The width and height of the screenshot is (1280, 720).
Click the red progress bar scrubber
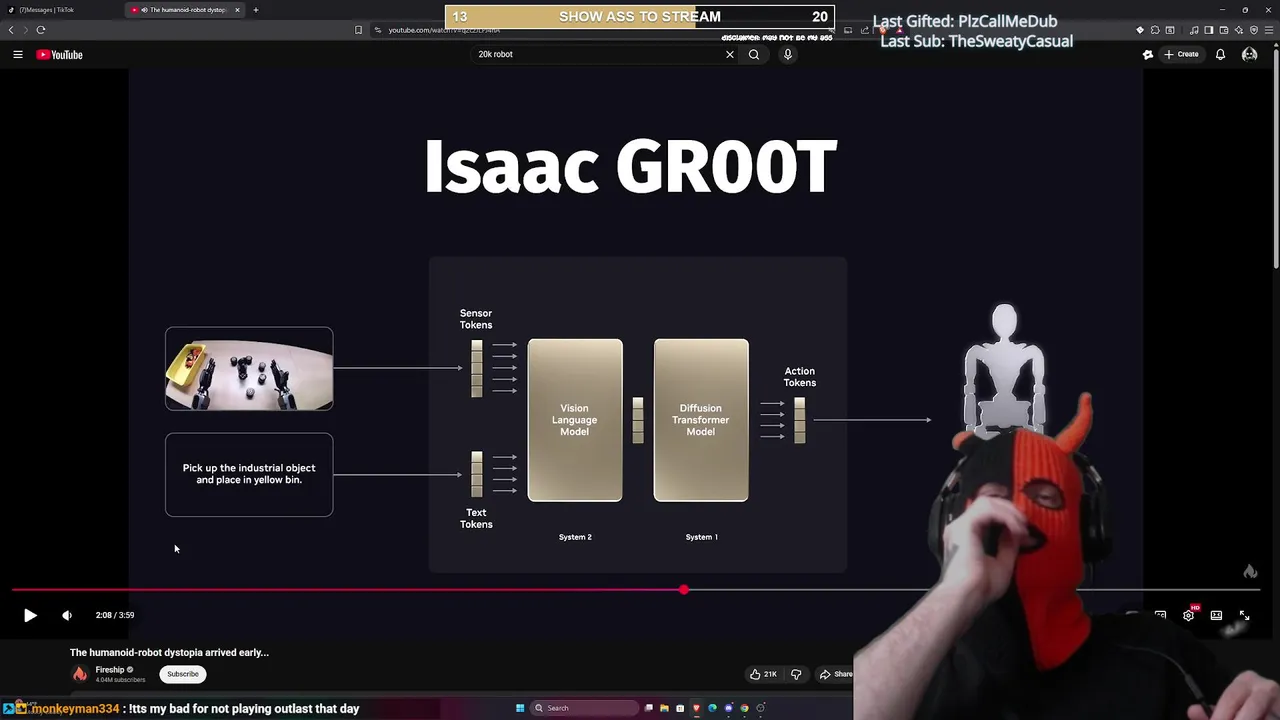[x=684, y=590]
